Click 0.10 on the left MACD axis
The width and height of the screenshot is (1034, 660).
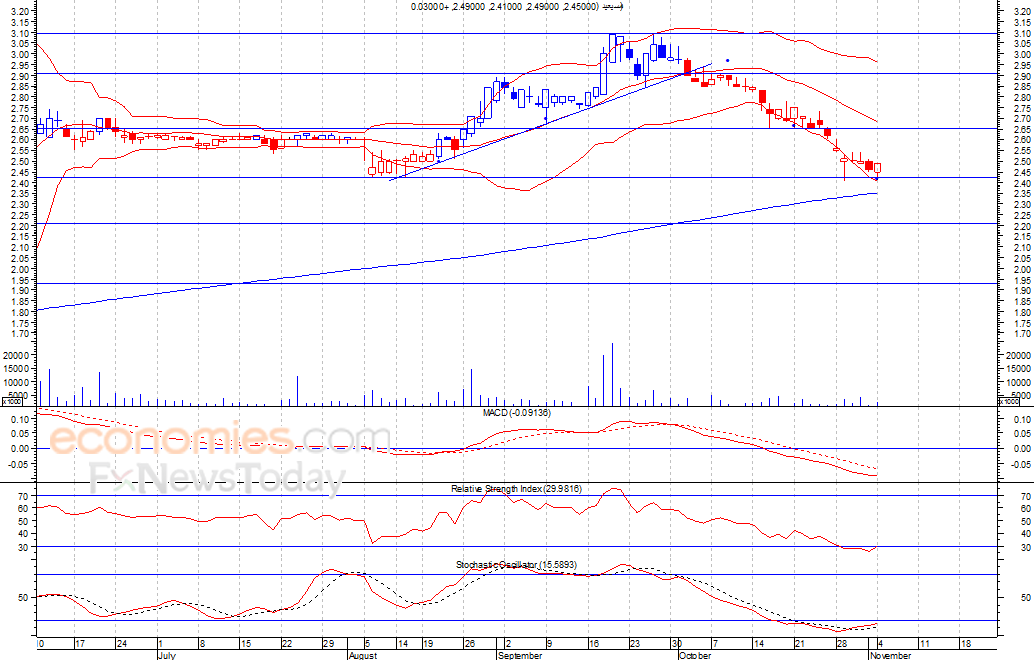(20, 419)
